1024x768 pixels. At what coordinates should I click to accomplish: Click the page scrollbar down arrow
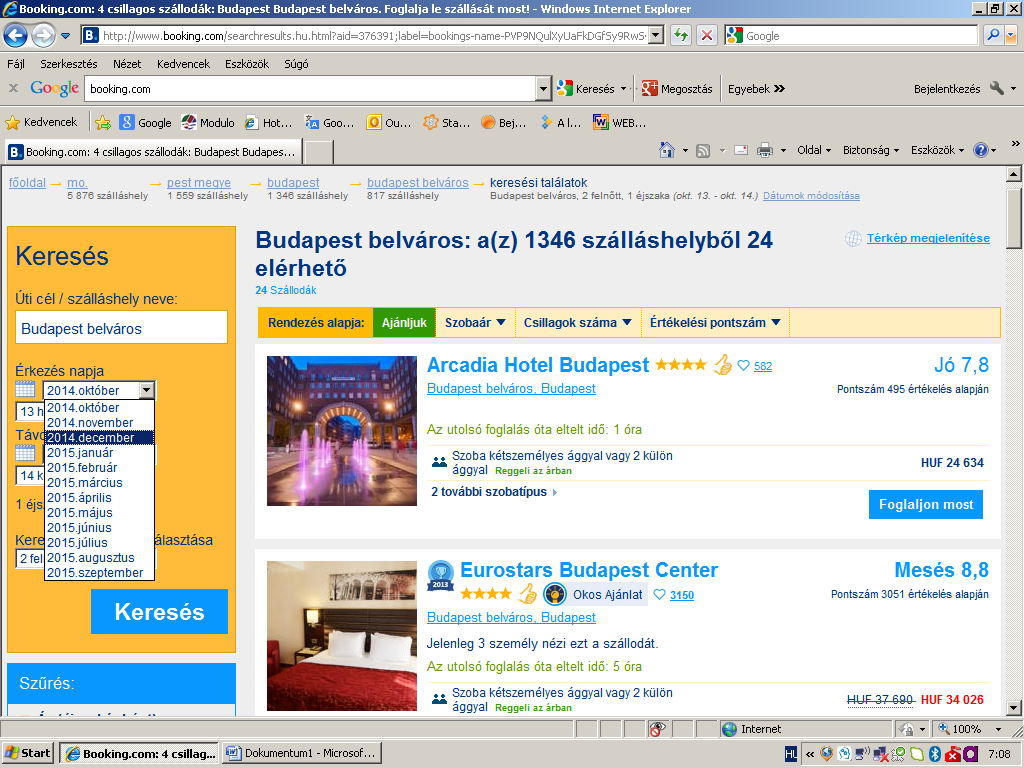pyautogui.click(x=1013, y=707)
